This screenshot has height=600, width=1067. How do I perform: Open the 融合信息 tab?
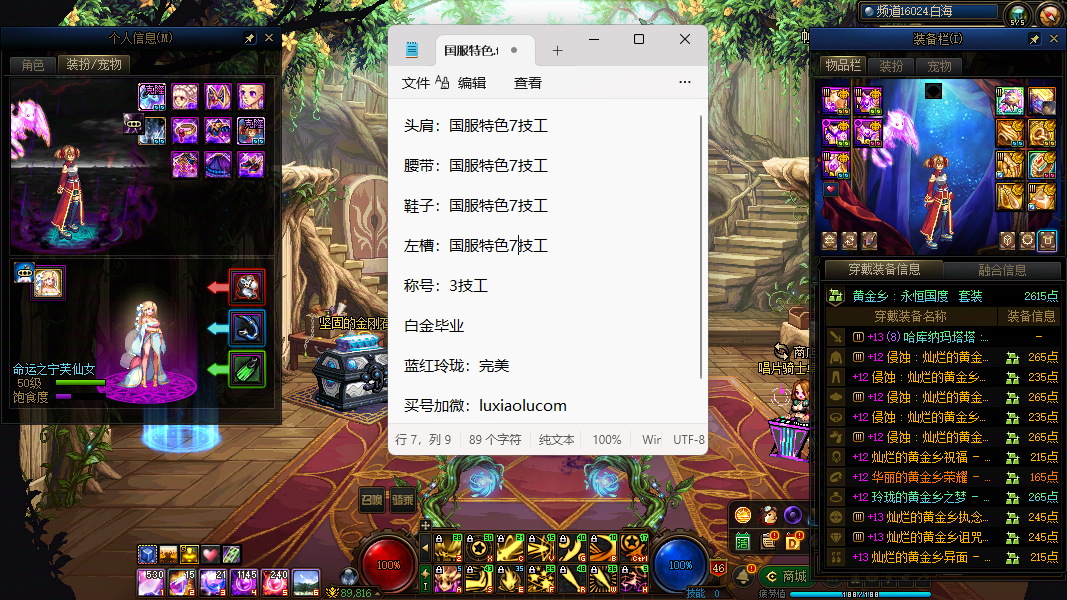click(x=1001, y=270)
